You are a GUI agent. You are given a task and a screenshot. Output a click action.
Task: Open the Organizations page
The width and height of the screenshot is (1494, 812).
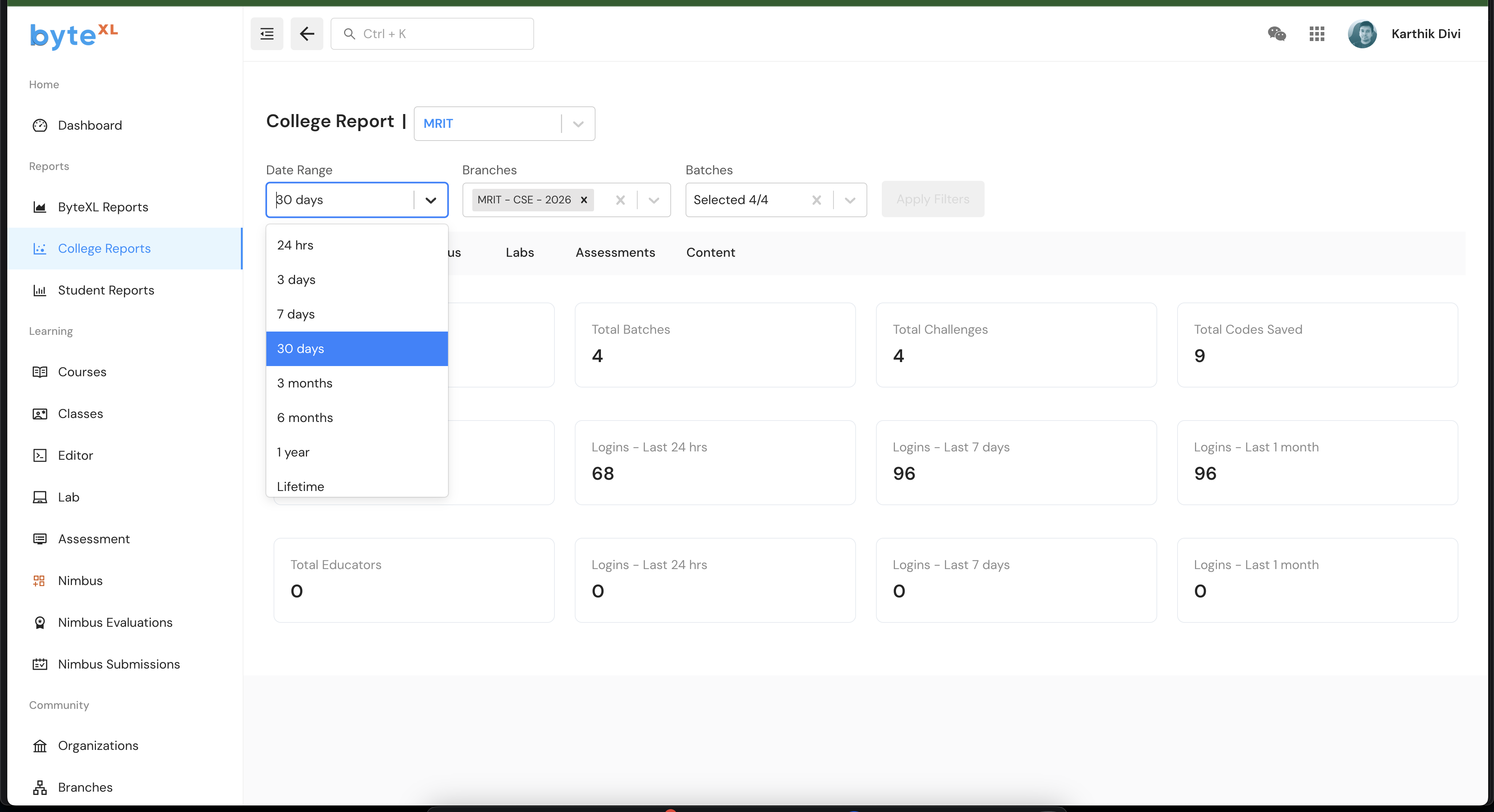click(x=125, y=746)
